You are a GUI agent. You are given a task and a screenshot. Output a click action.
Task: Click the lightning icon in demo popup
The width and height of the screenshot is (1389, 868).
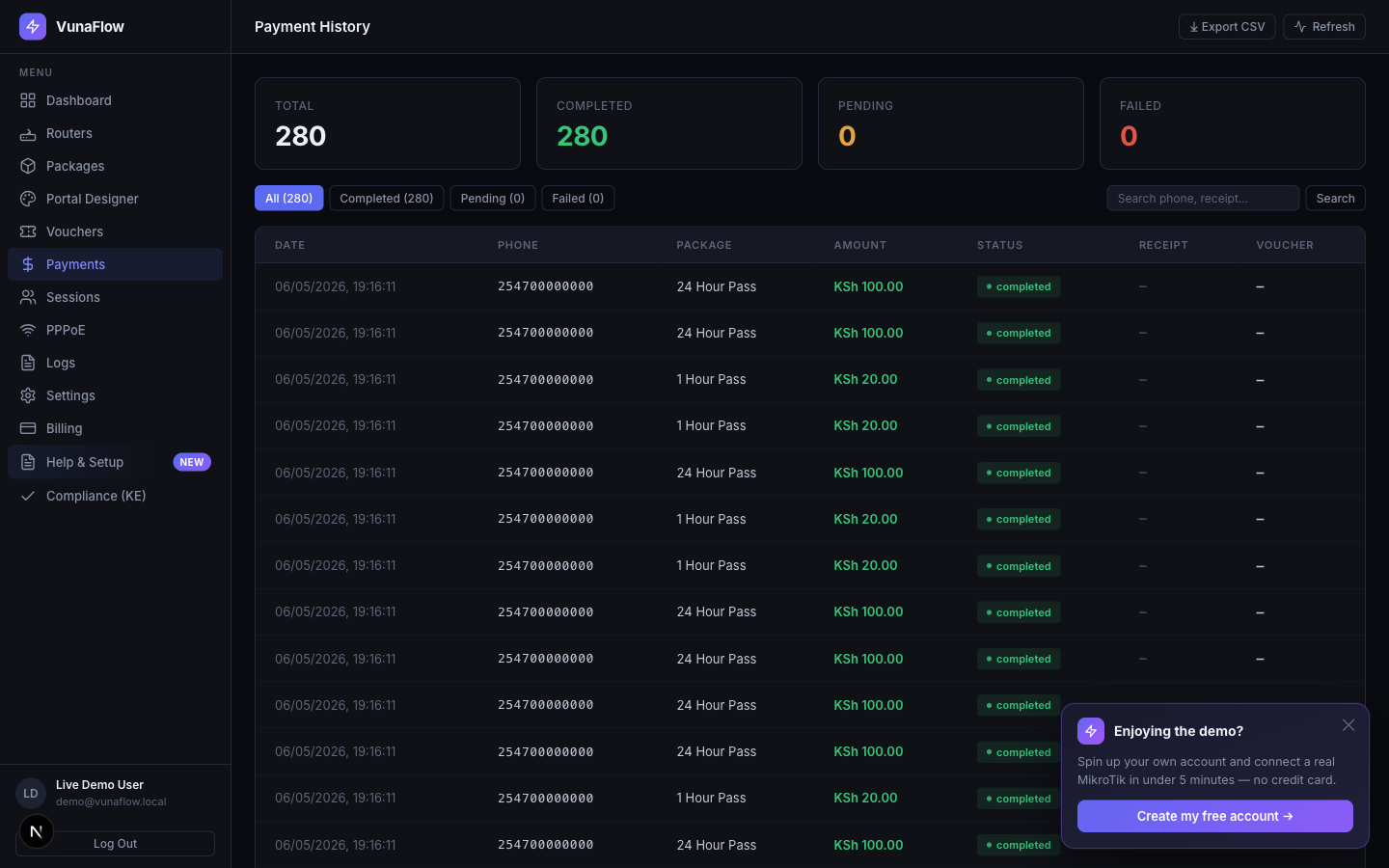pos(1091,731)
